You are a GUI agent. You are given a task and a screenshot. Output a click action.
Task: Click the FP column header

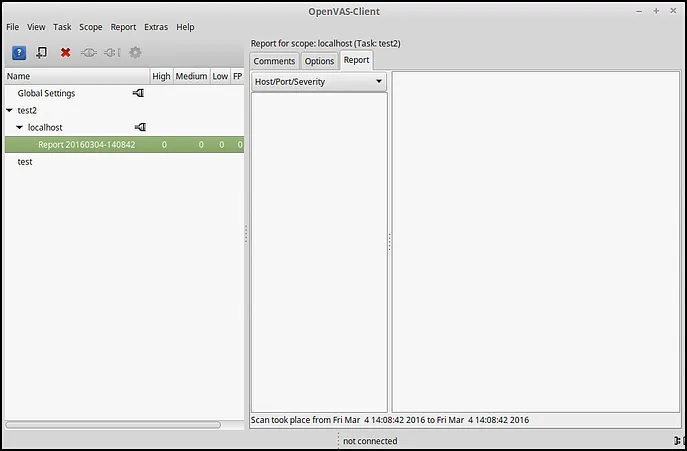pos(237,76)
